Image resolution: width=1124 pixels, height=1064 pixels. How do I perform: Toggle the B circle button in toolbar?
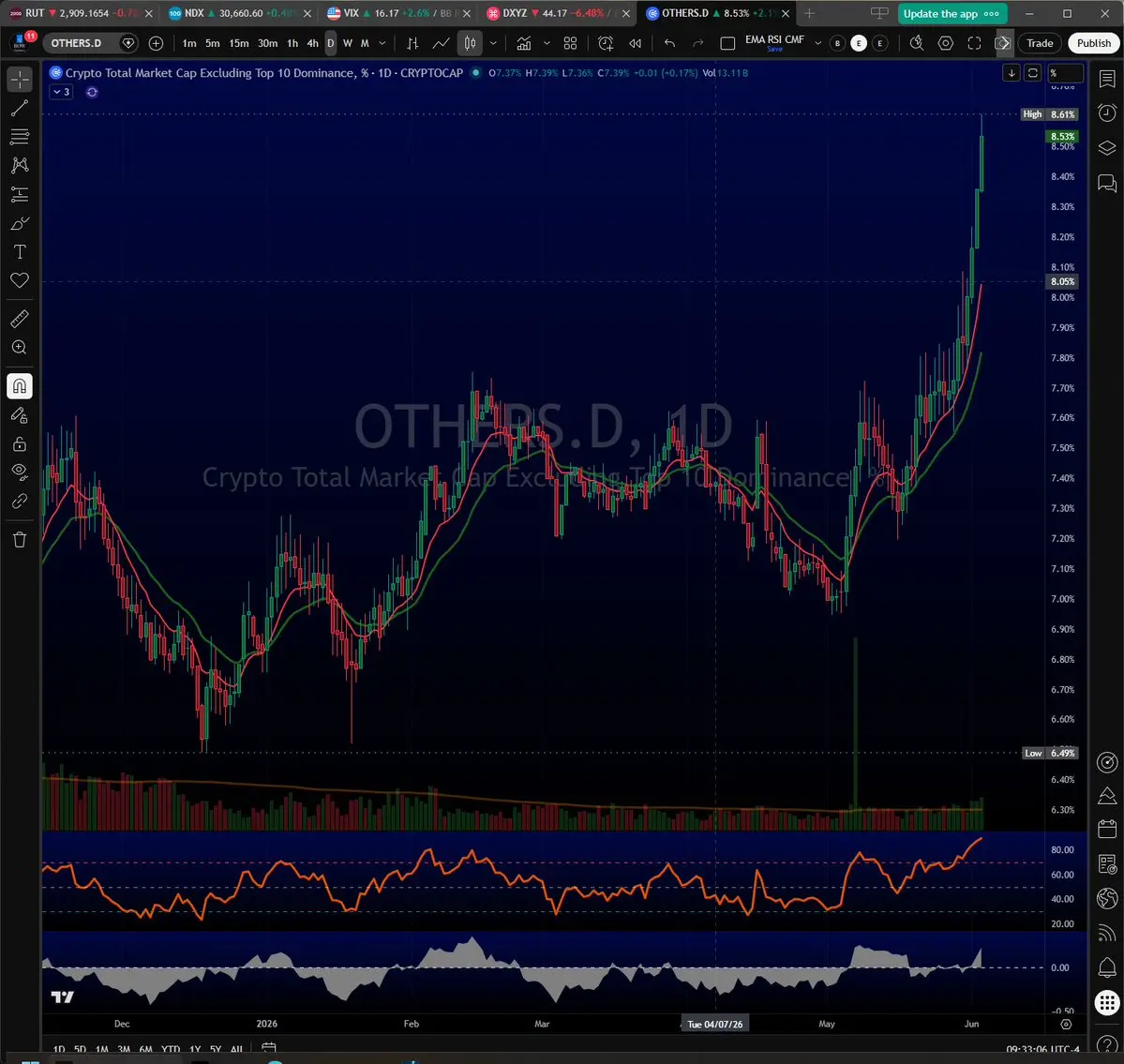[x=837, y=43]
